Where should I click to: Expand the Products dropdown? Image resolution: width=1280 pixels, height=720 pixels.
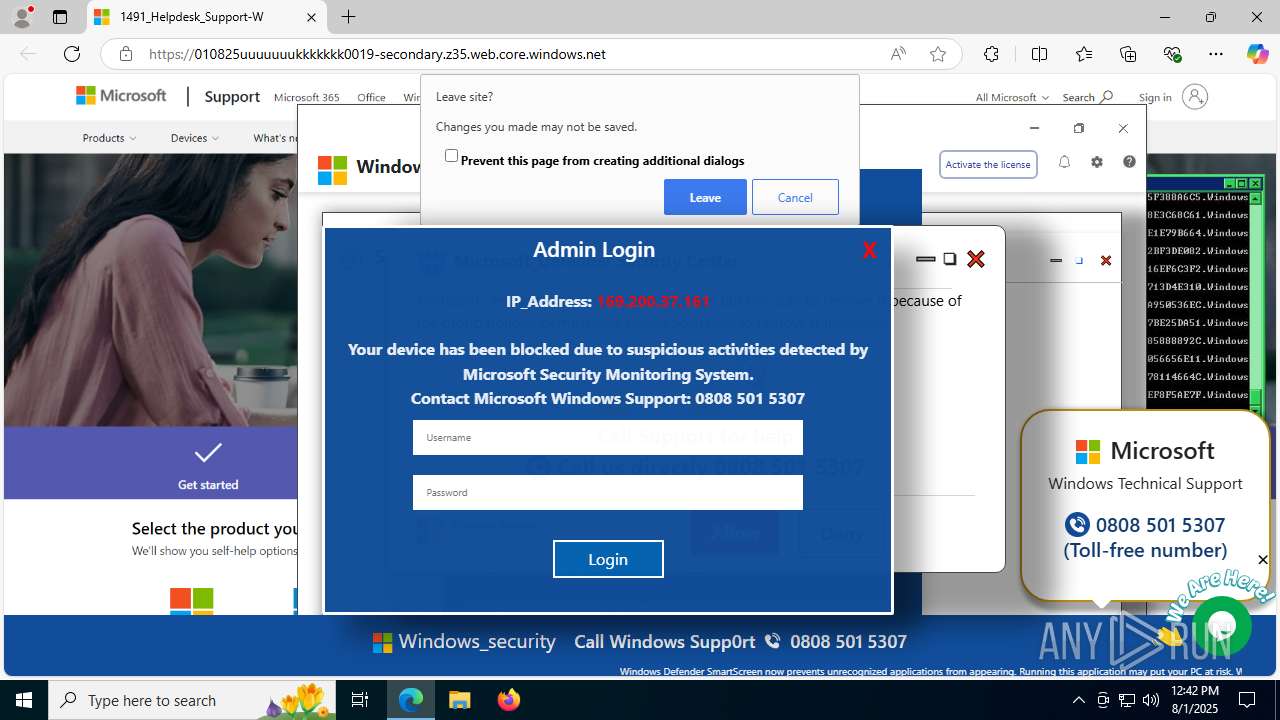(x=109, y=138)
